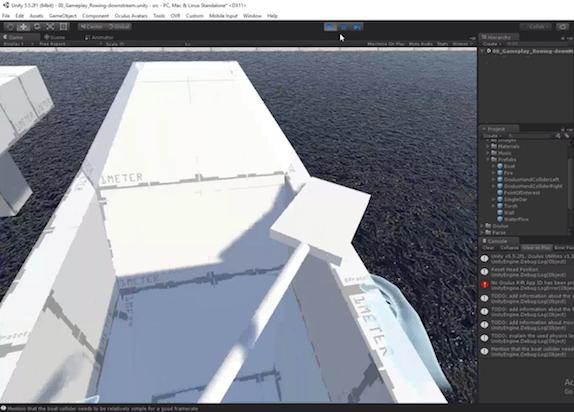The width and height of the screenshot is (574, 412).
Task: Click the Project search-by-label icon
Action: [566, 136]
